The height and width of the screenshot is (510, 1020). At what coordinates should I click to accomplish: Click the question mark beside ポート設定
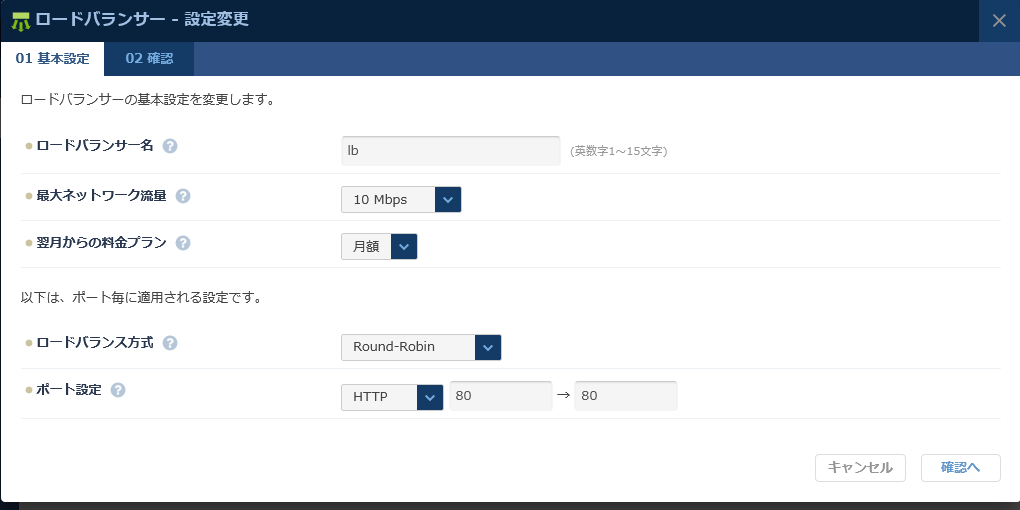(118, 390)
